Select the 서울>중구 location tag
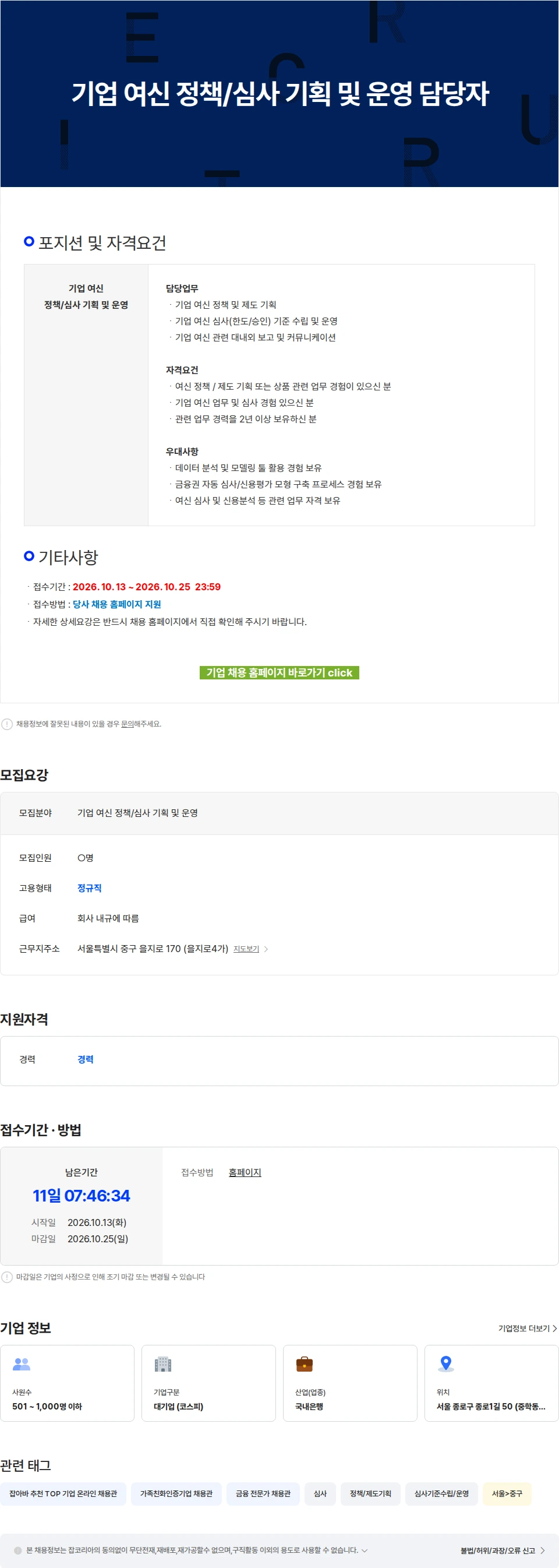559x1568 pixels. point(507,1494)
